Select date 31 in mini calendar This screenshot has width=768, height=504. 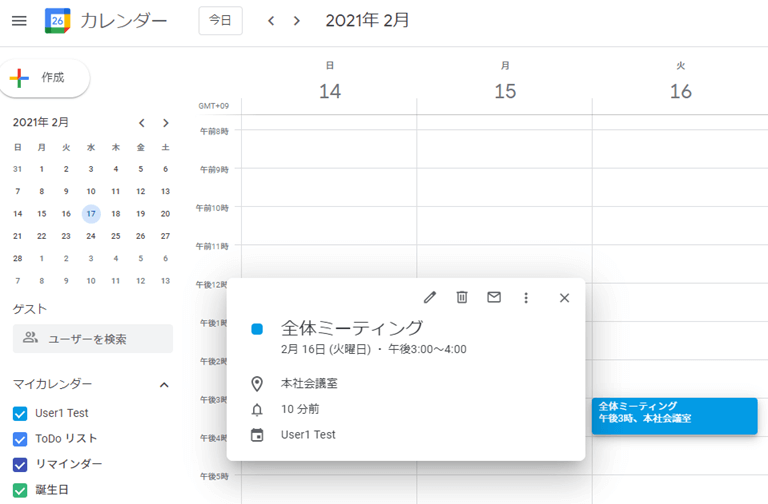coord(18,169)
